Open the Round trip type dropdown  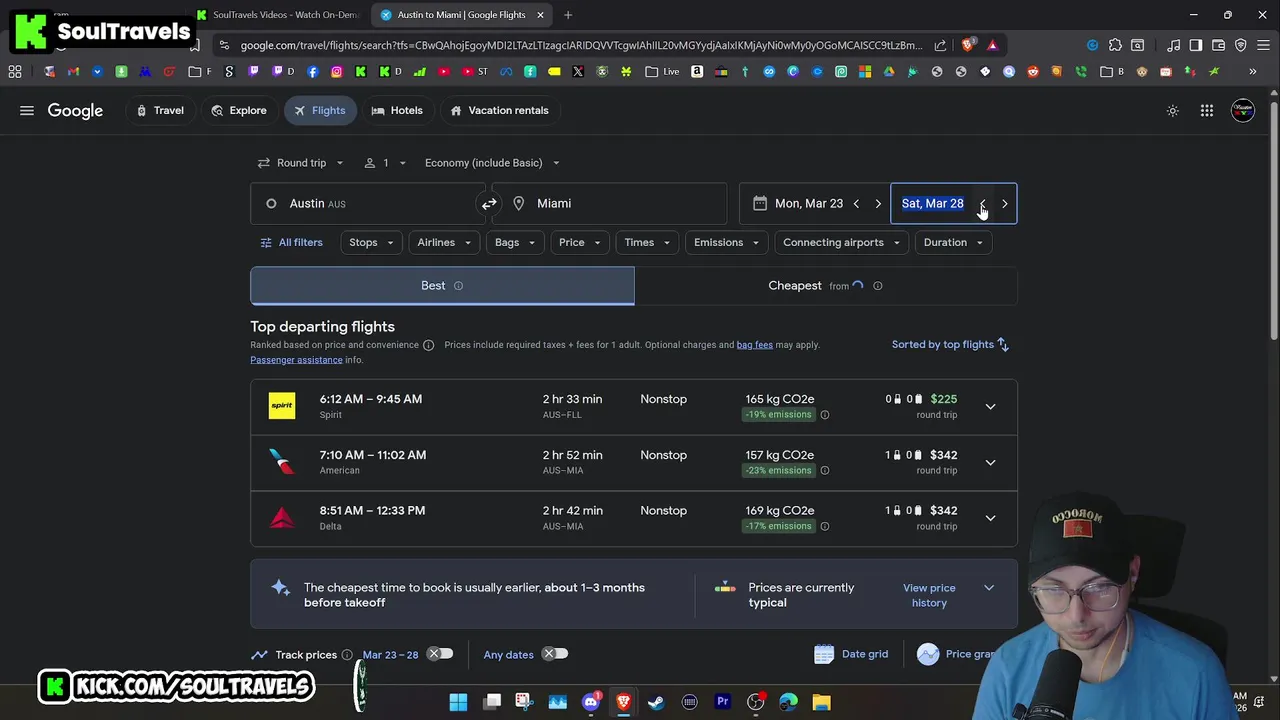[x=300, y=163]
